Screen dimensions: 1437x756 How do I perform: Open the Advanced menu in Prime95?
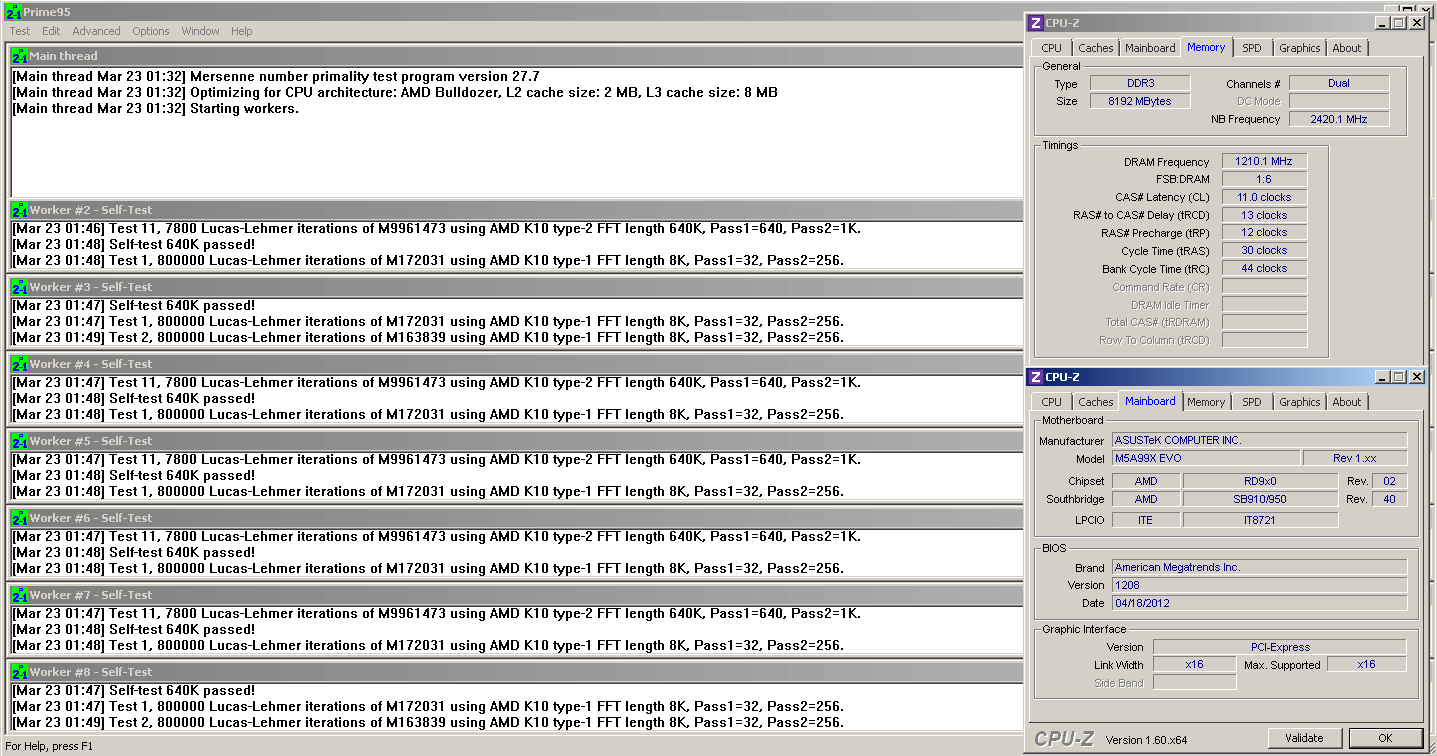click(x=96, y=31)
